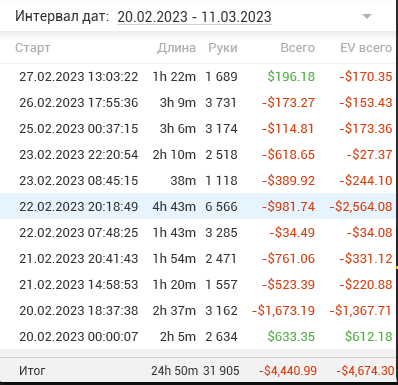The image size is (398, 385).
Task: Open the date interval dropdown arrow
Action: pyautogui.click(x=367, y=17)
